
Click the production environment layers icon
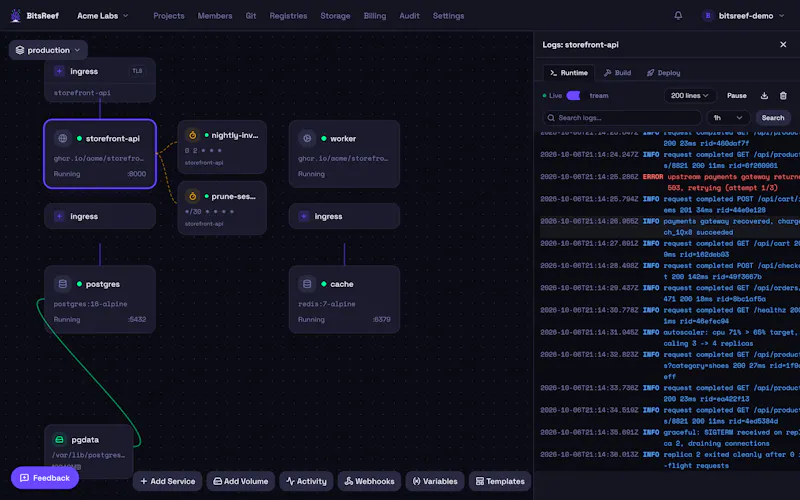click(x=20, y=50)
